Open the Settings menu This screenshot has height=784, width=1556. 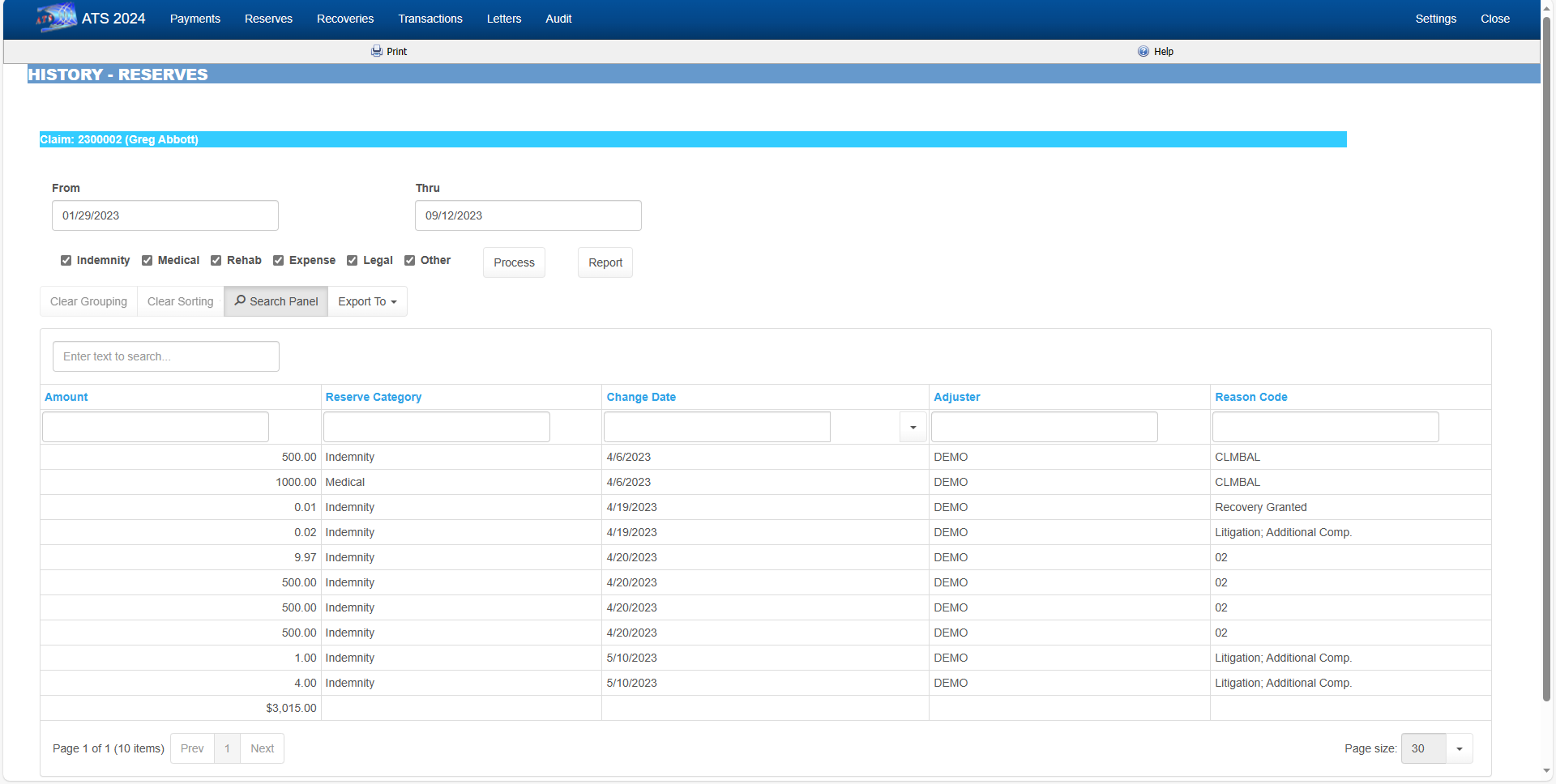[1435, 19]
